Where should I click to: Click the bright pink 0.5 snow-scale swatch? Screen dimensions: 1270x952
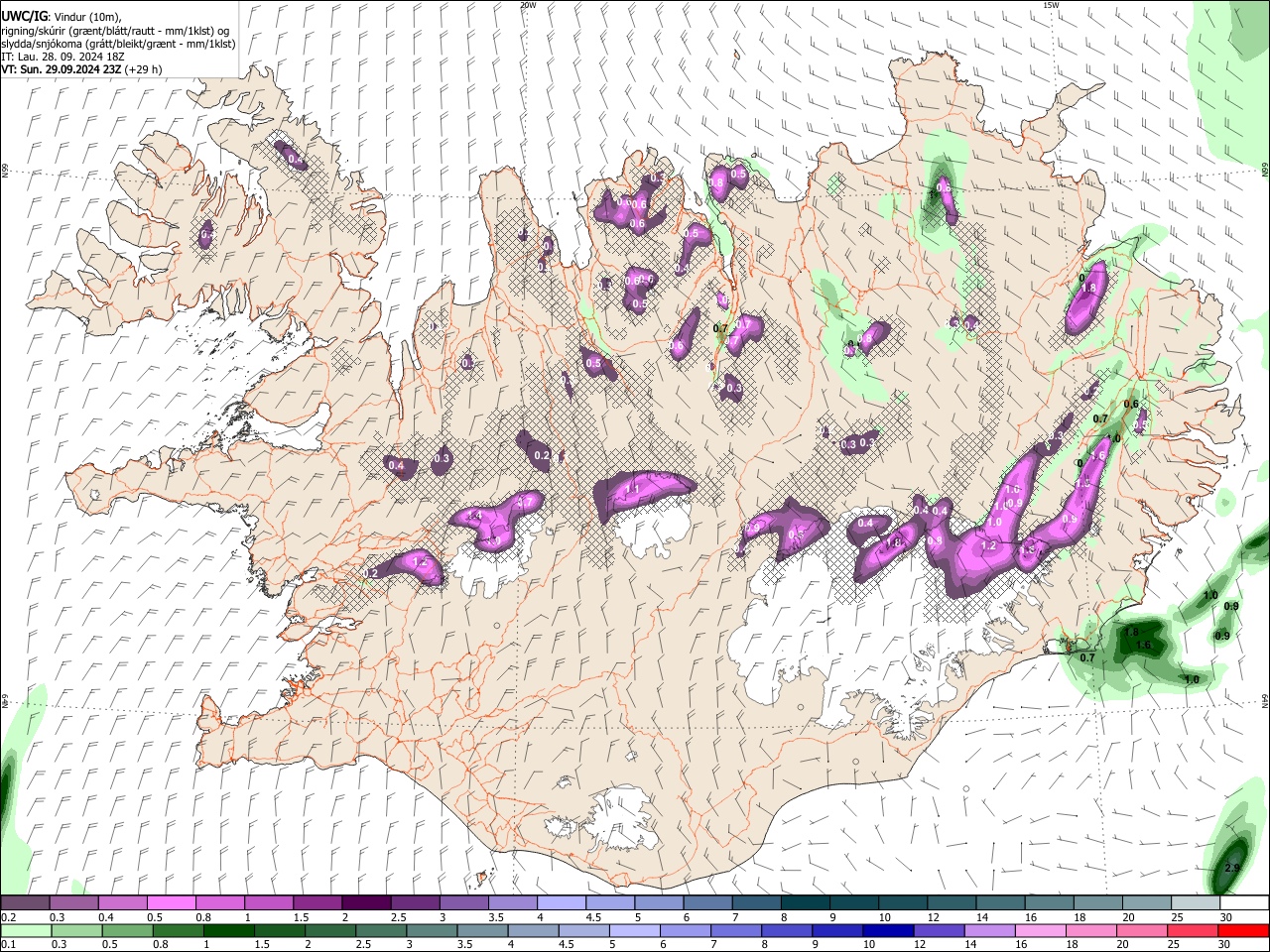click(171, 903)
